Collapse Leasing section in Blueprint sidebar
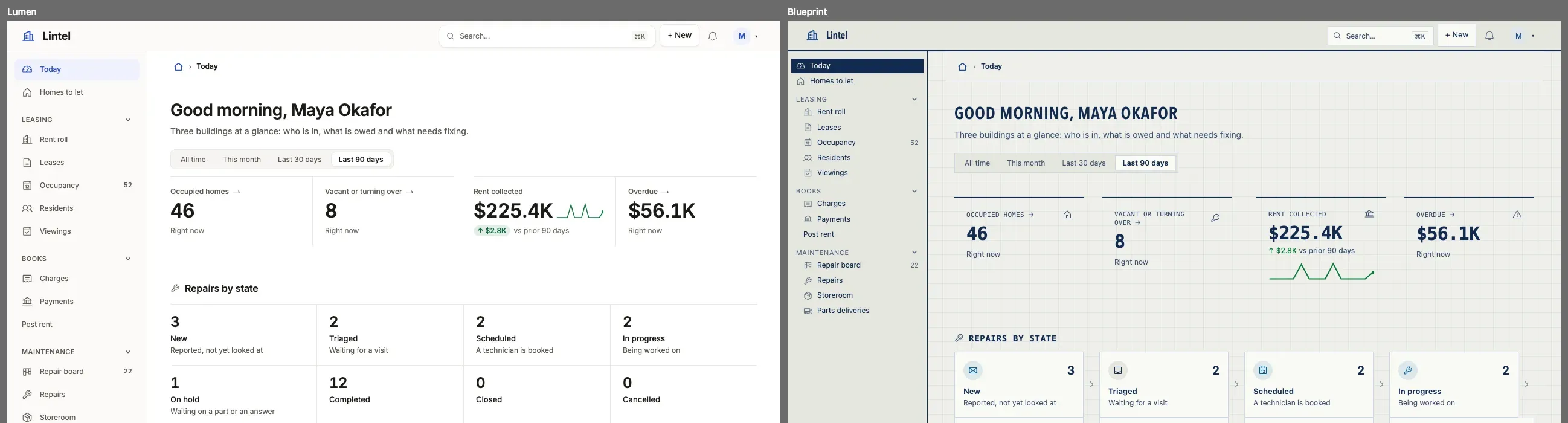Image resolution: width=1568 pixels, height=423 pixels. [914, 99]
